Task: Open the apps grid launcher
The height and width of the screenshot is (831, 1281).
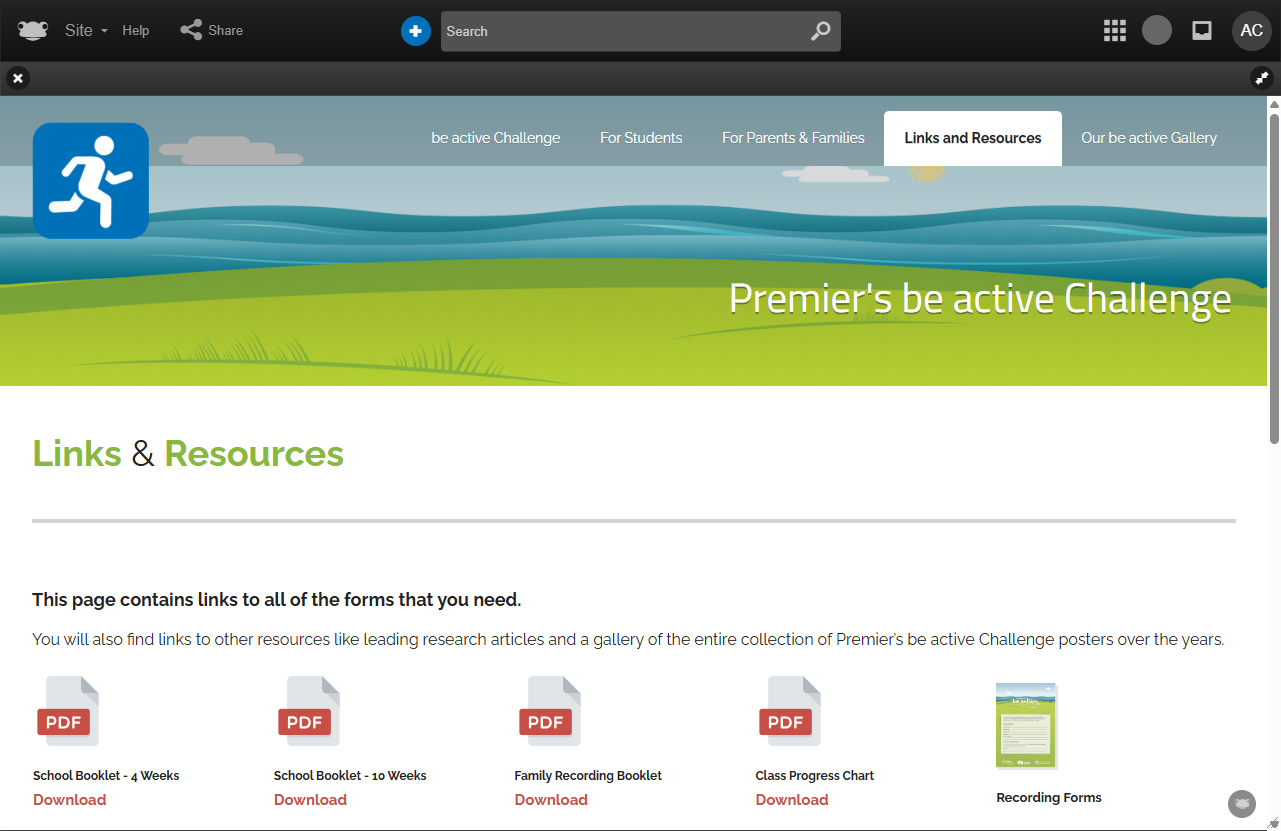Action: (1114, 31)
